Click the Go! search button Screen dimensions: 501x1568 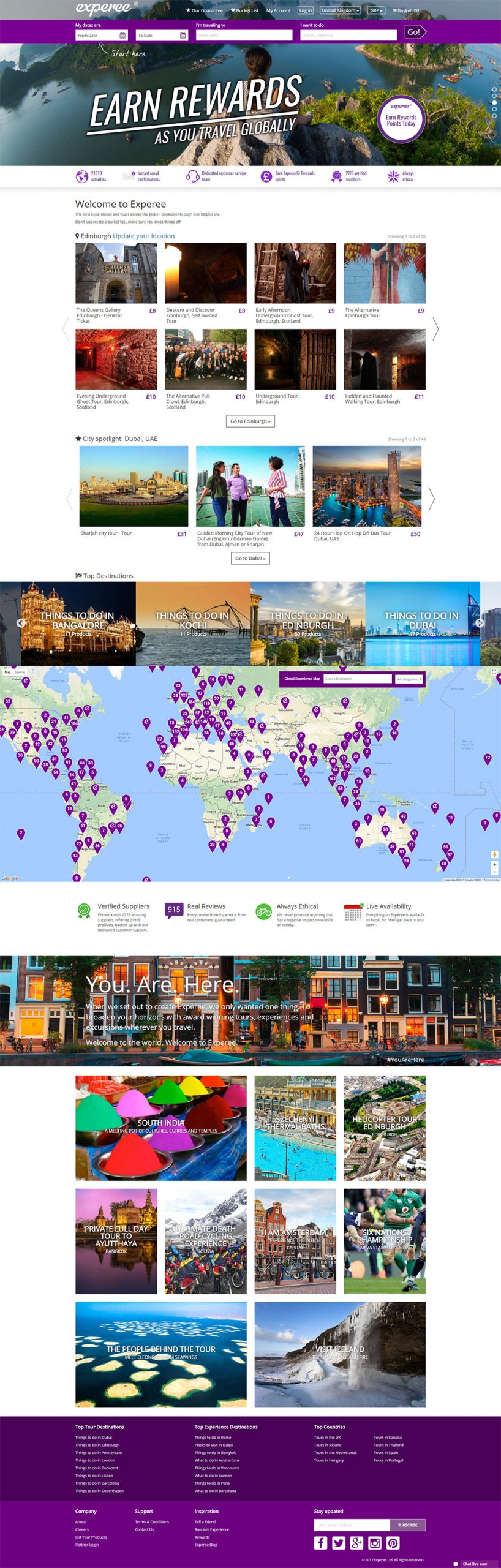415,32
